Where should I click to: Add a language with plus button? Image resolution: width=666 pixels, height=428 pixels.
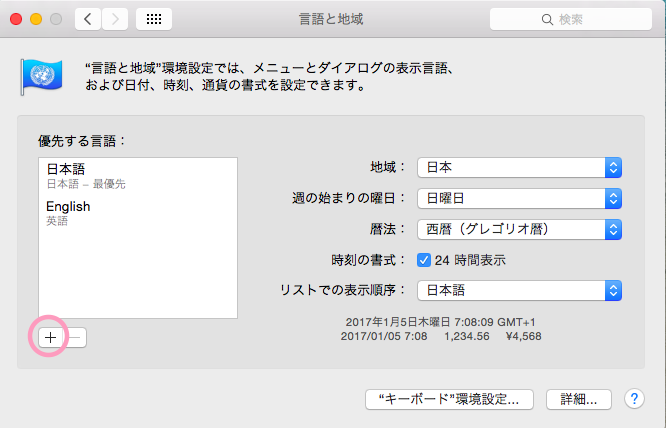51,338
